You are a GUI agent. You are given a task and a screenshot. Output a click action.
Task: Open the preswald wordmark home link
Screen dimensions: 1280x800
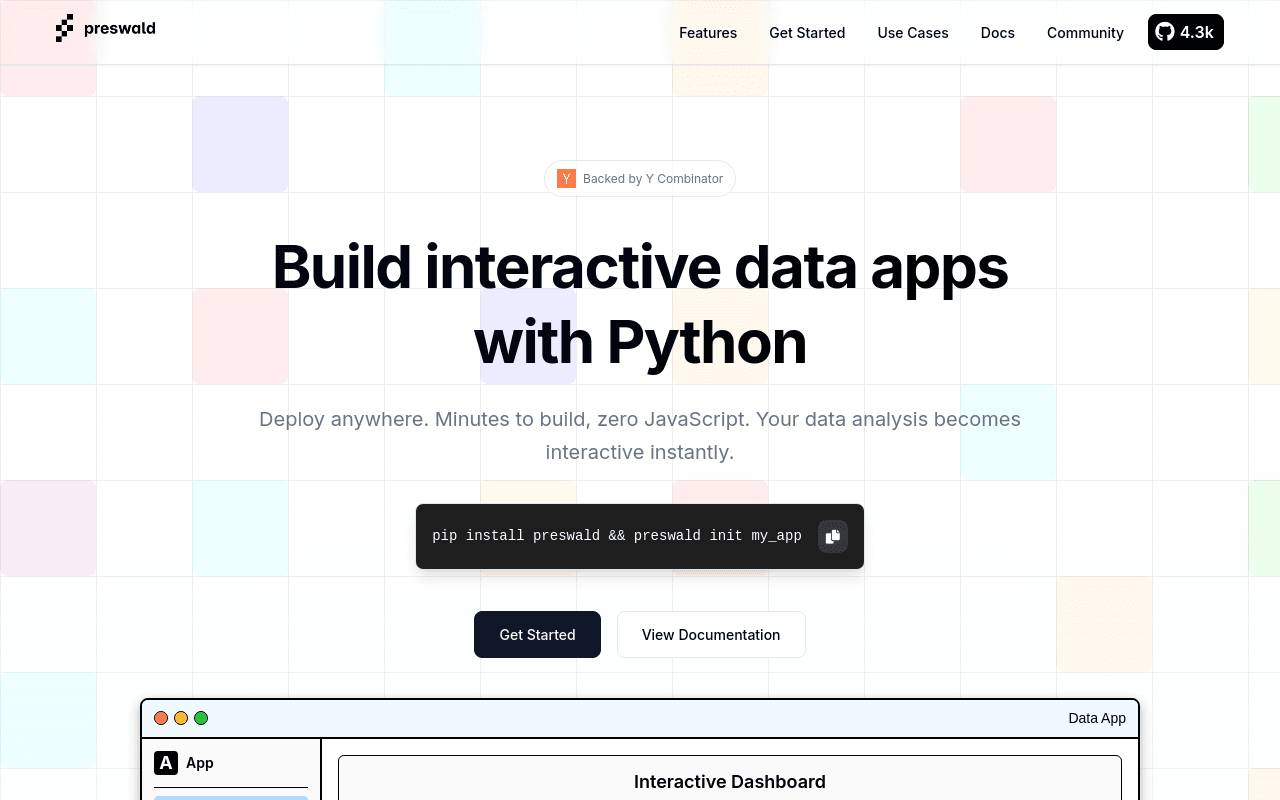[120, 29]
